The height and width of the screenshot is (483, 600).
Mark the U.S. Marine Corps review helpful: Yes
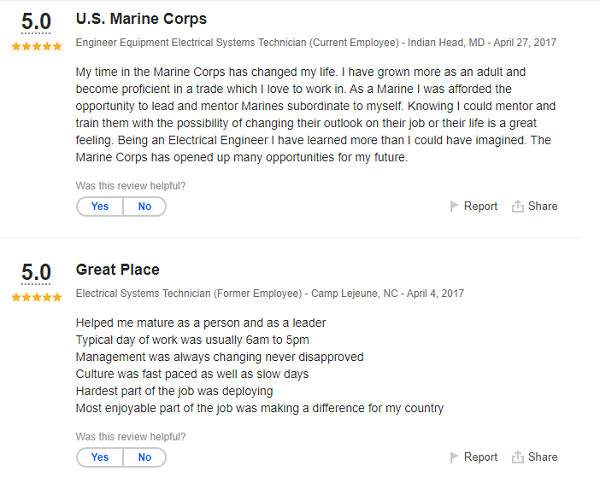pos(100,207)
